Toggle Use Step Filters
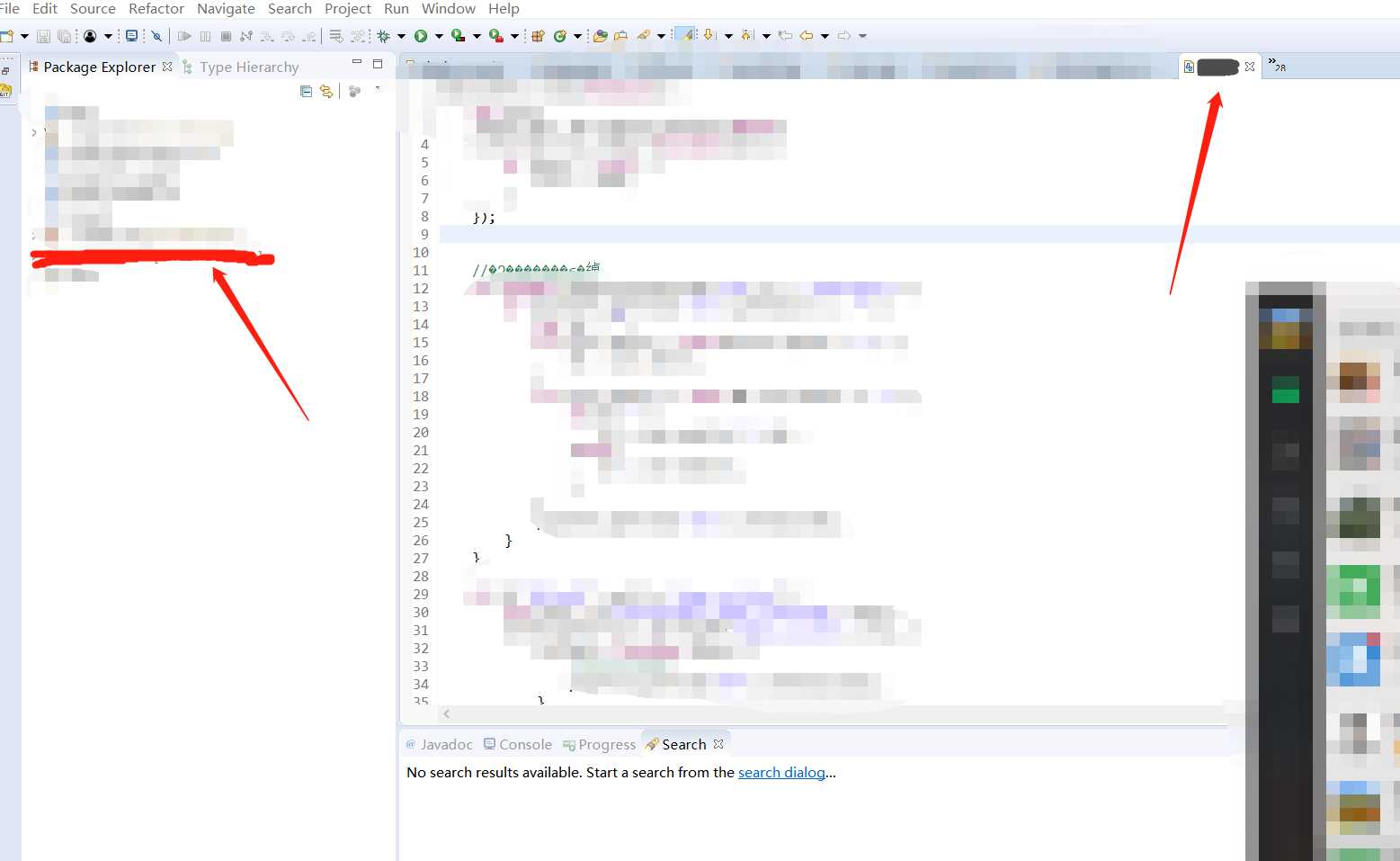Image resolution: width=1400 pixels, height=861 pixels. click(x=357, y=36)
